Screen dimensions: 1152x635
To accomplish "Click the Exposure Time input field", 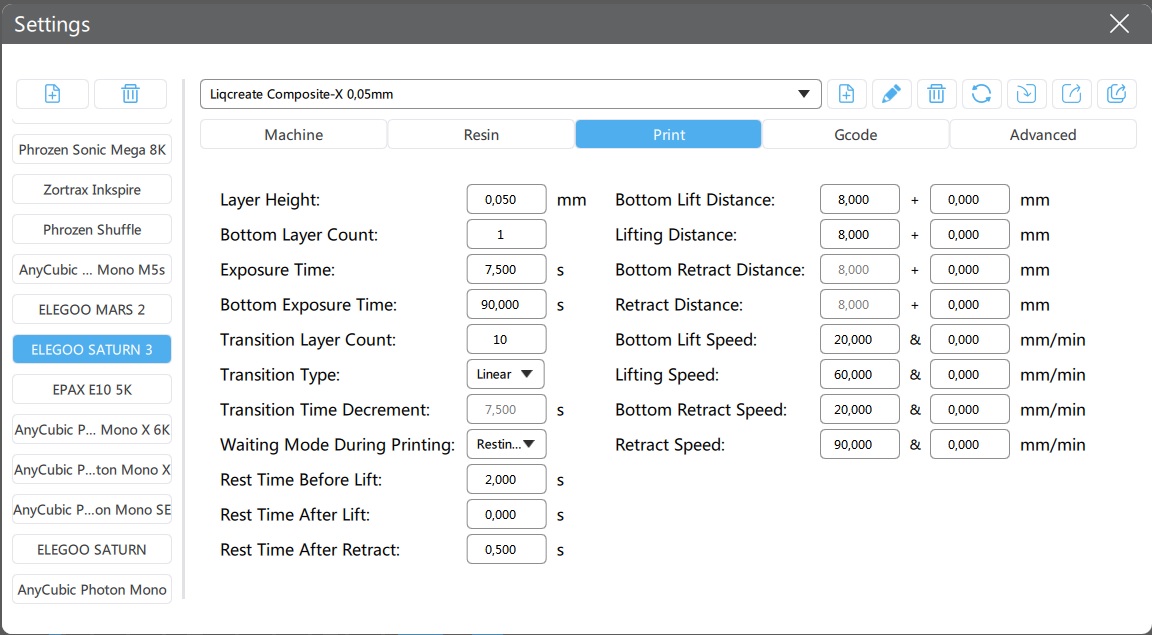I will click(x=506, y=269).
